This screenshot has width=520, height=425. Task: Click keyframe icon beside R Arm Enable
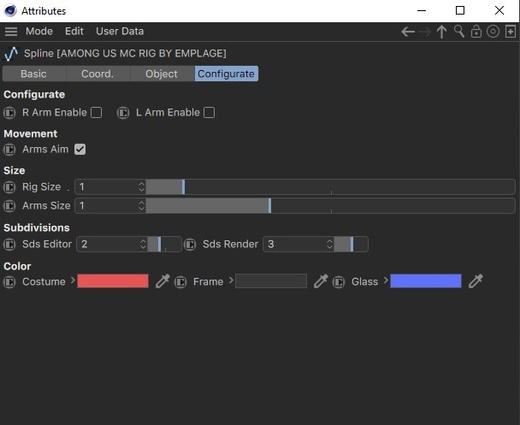point(10,113)
